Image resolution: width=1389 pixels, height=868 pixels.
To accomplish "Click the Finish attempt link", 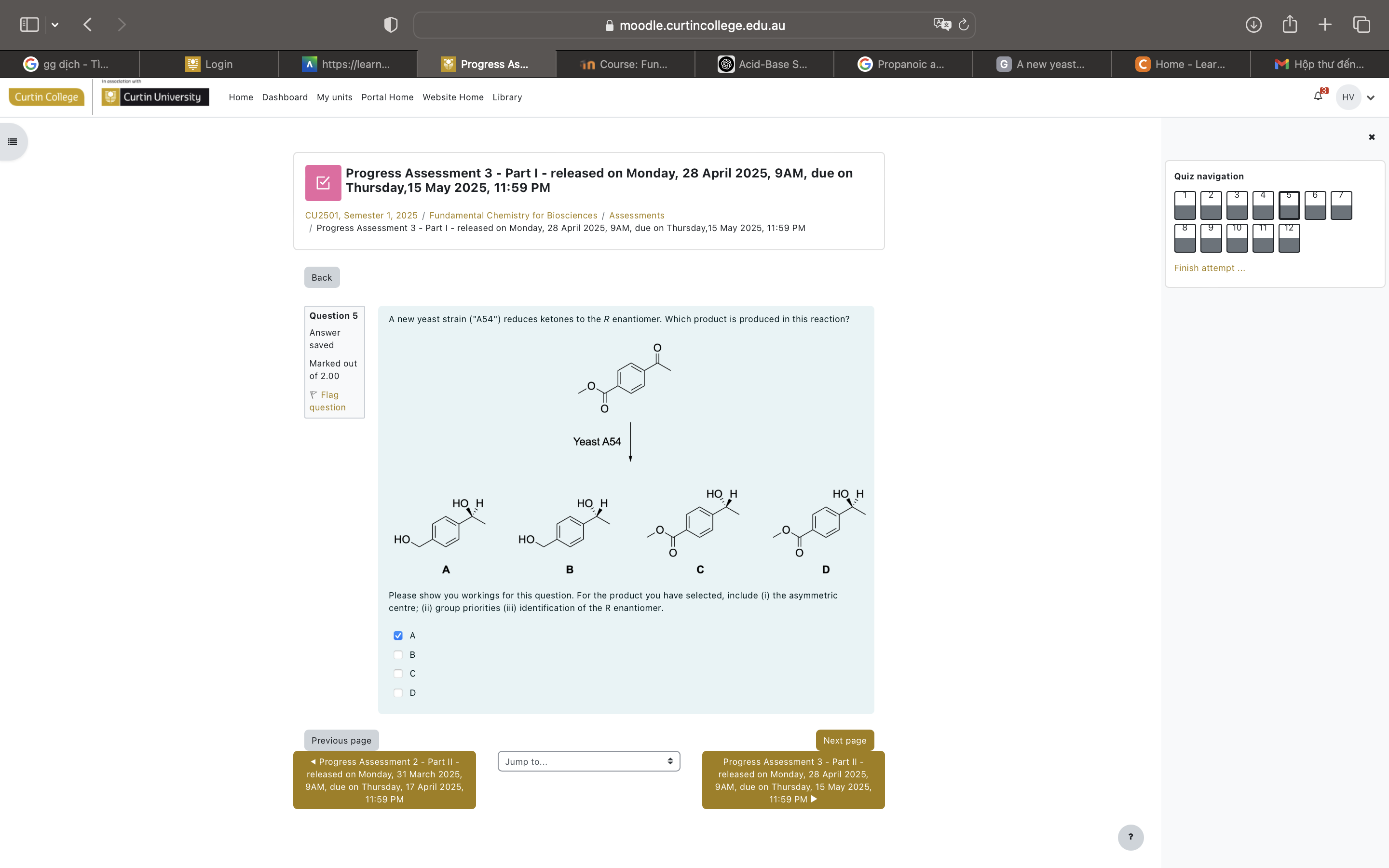I will click(x=1209, y=268).
